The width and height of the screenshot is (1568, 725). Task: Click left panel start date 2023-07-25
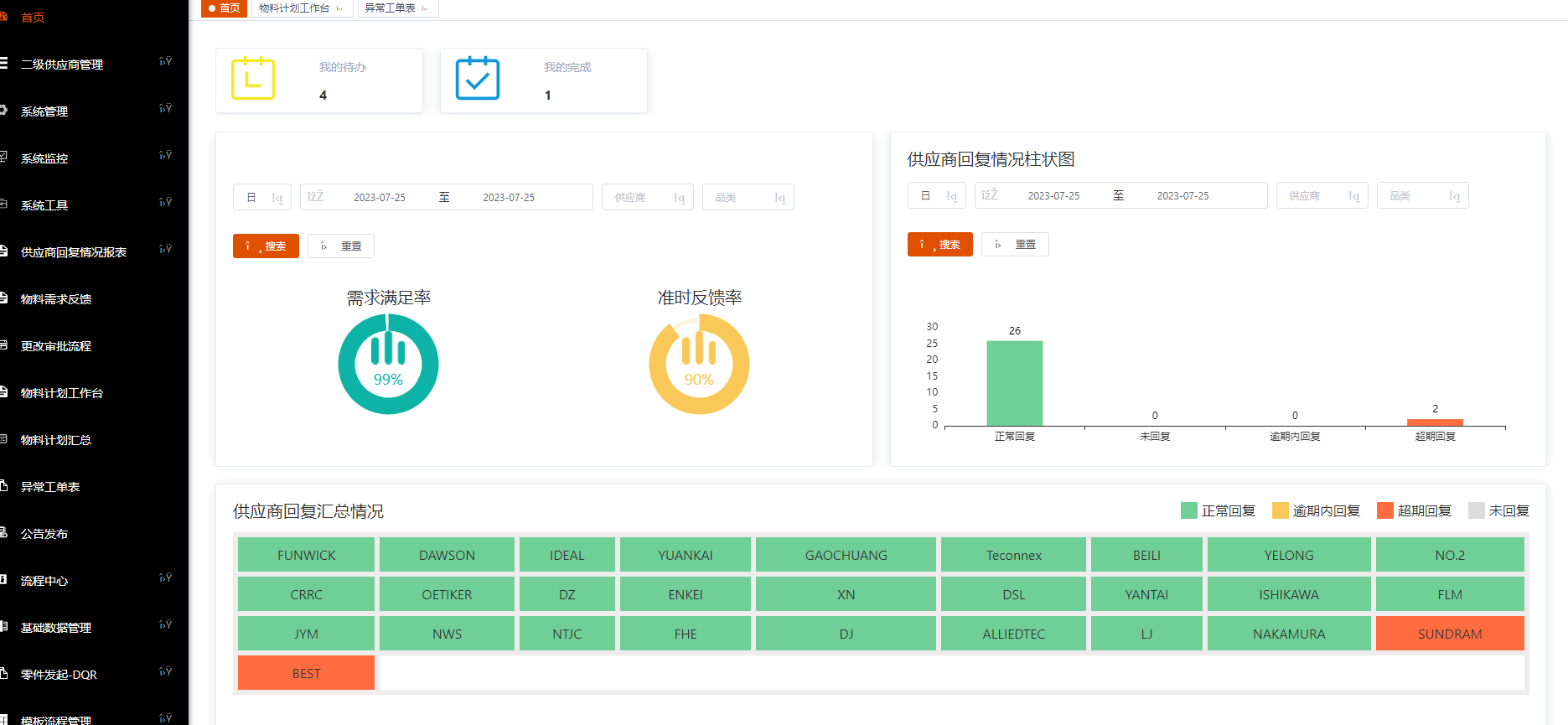click(380, 198)
